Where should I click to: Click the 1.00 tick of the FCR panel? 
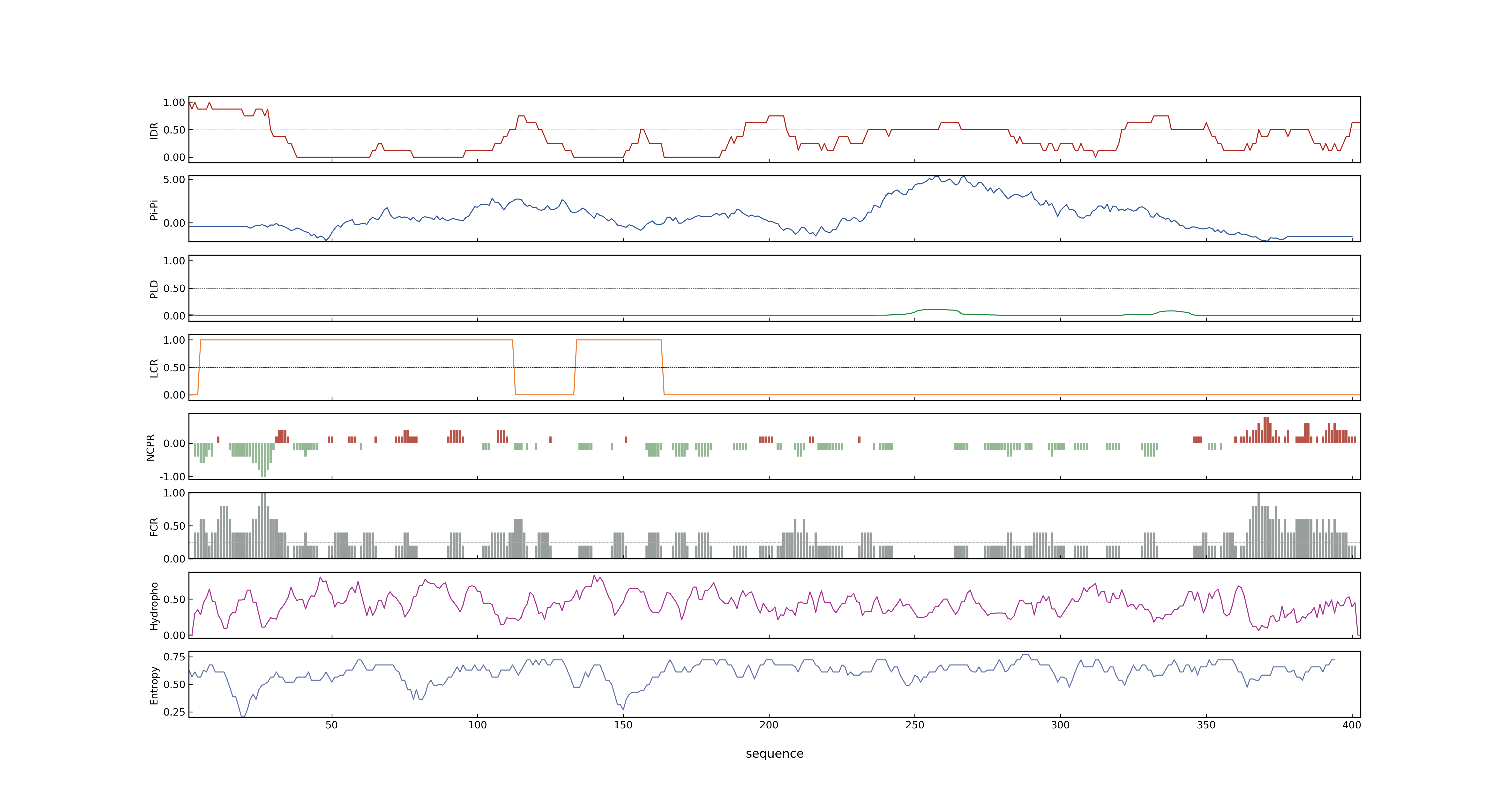coord(174,493)
